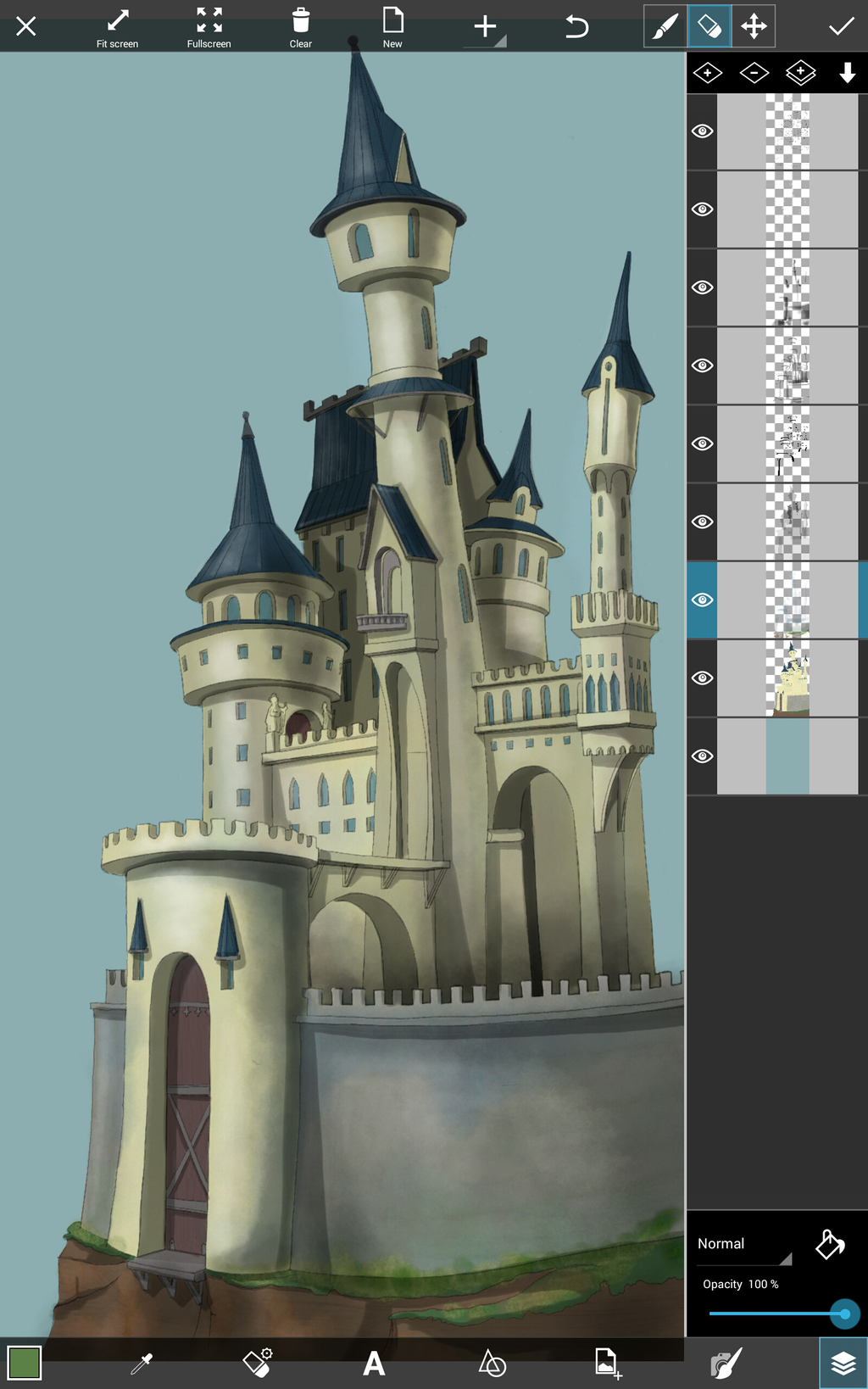Screen dimensions: 868x1389
Task: Open the Normal blend mode dropdown
Action: 743,1244
